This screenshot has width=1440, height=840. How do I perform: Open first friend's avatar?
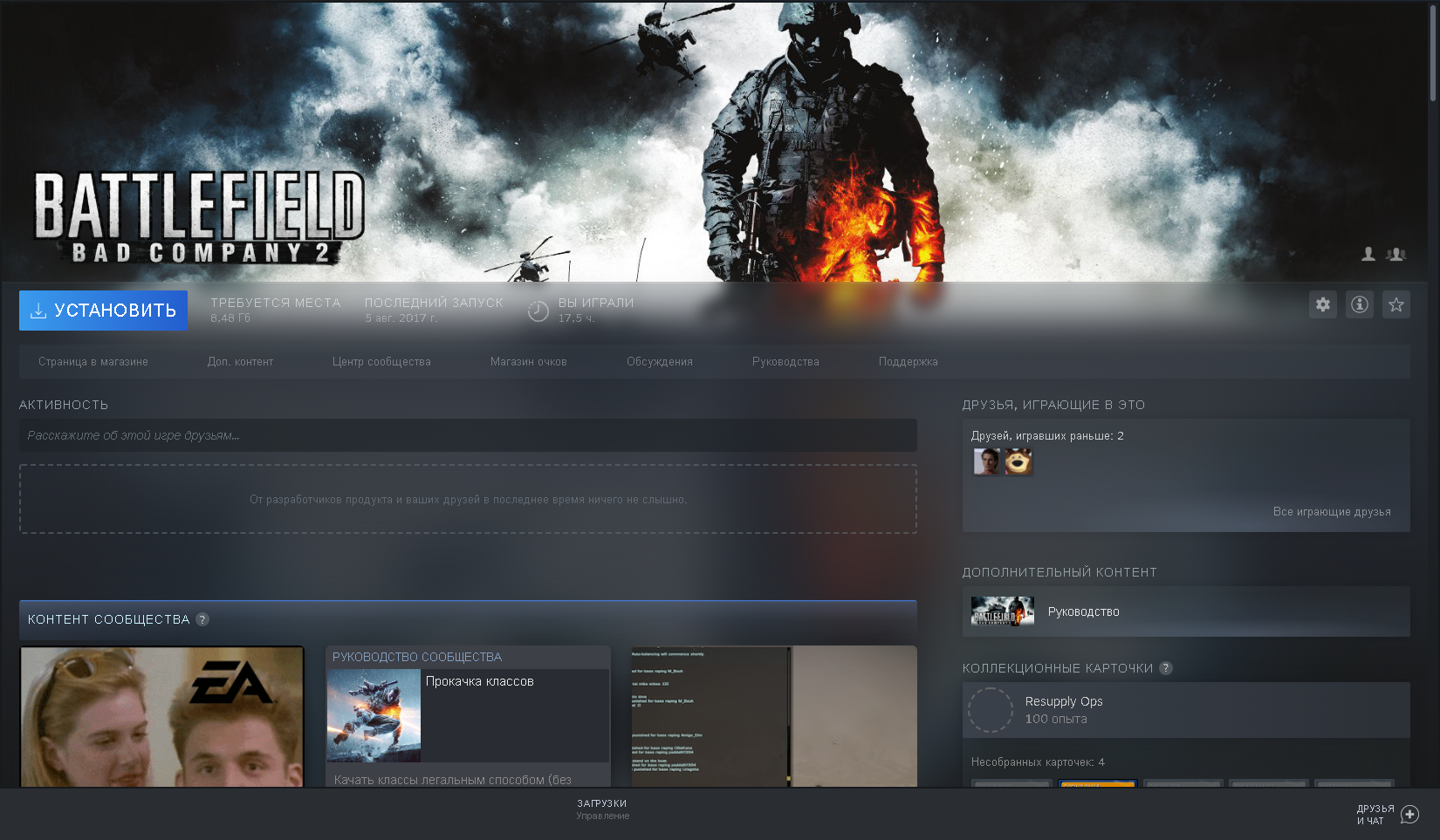click(x=987, y=461)
